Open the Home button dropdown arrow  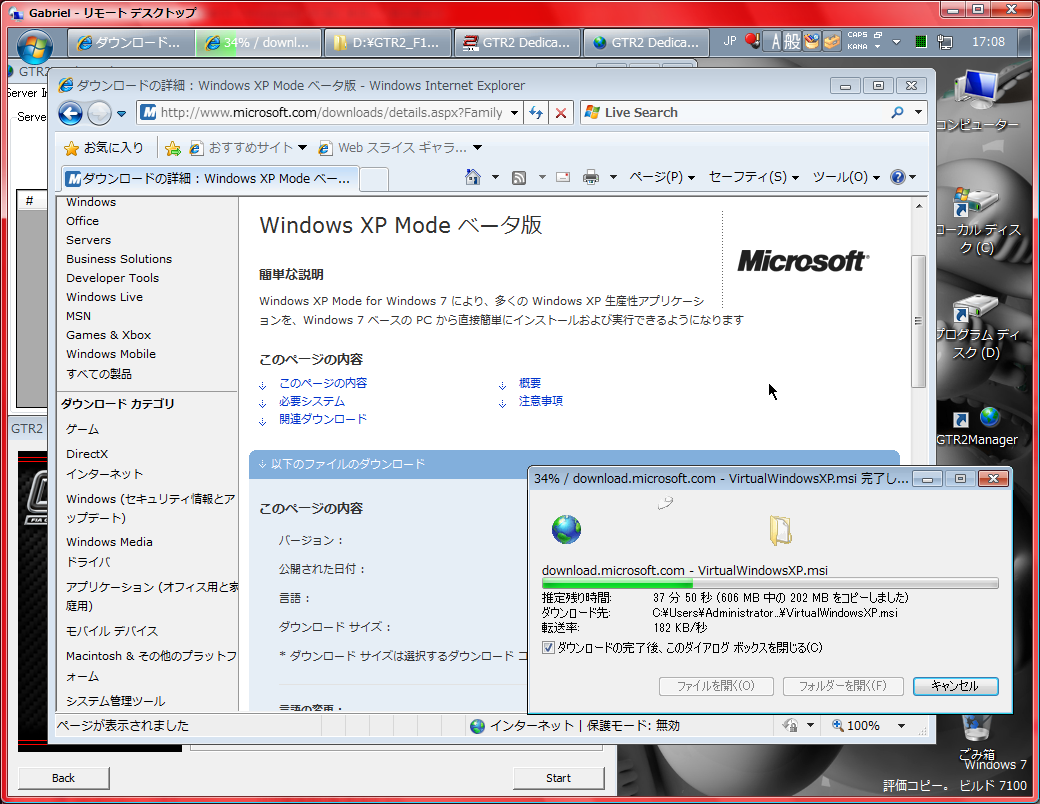click(495, 177)
